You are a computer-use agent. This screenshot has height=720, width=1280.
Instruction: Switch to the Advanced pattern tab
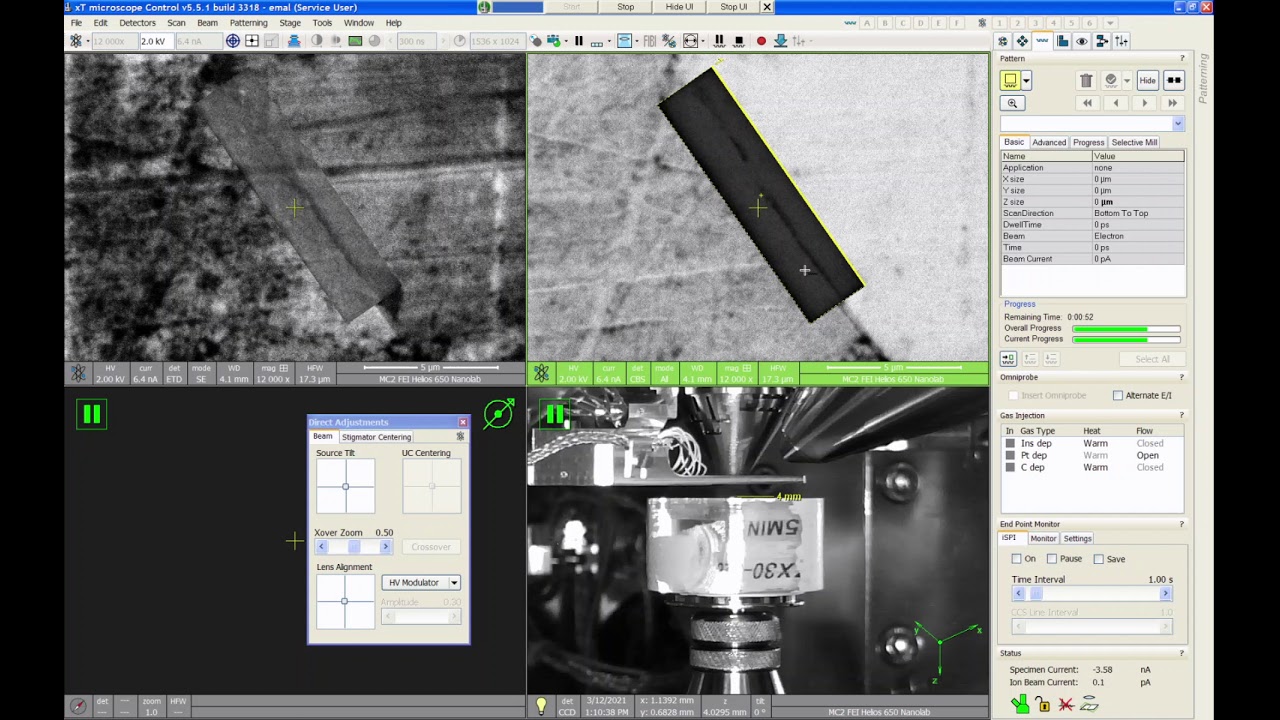click(1049, 142)
